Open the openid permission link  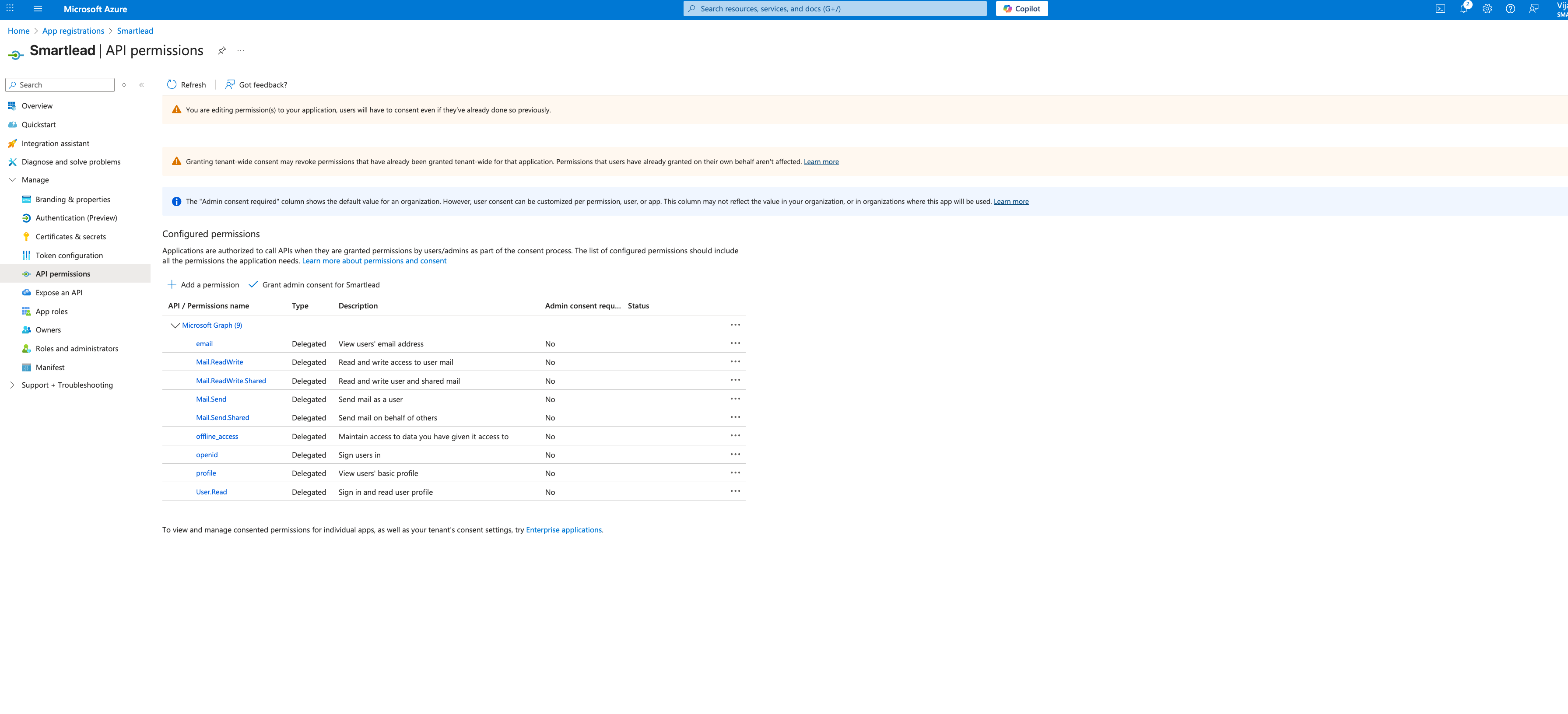tap(207, 455)
